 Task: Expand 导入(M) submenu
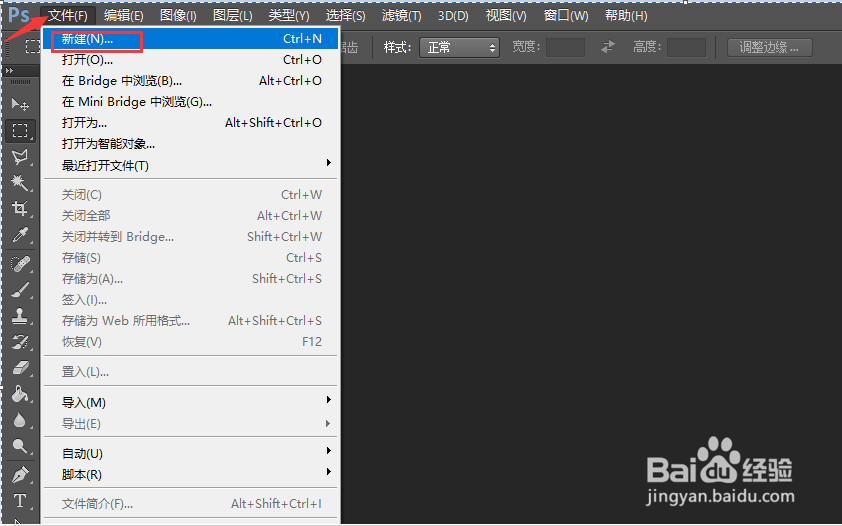coord(190,402)
